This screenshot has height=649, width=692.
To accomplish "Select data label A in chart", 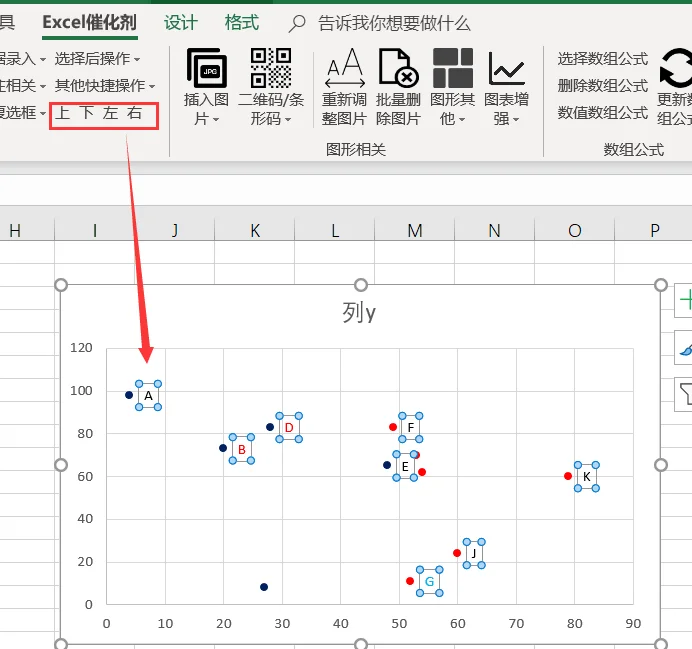I will (x=148, y=396).
